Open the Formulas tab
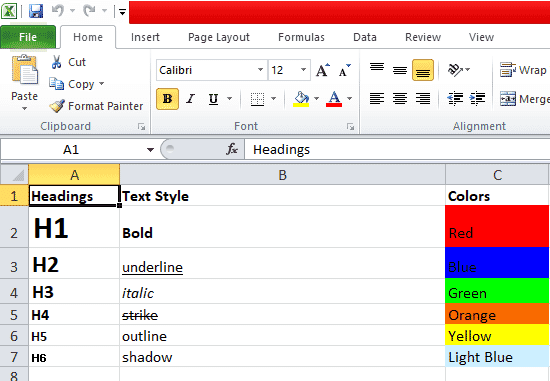This screenshot has height=381, width=550. pyautogui.click(x=301, y=37)
